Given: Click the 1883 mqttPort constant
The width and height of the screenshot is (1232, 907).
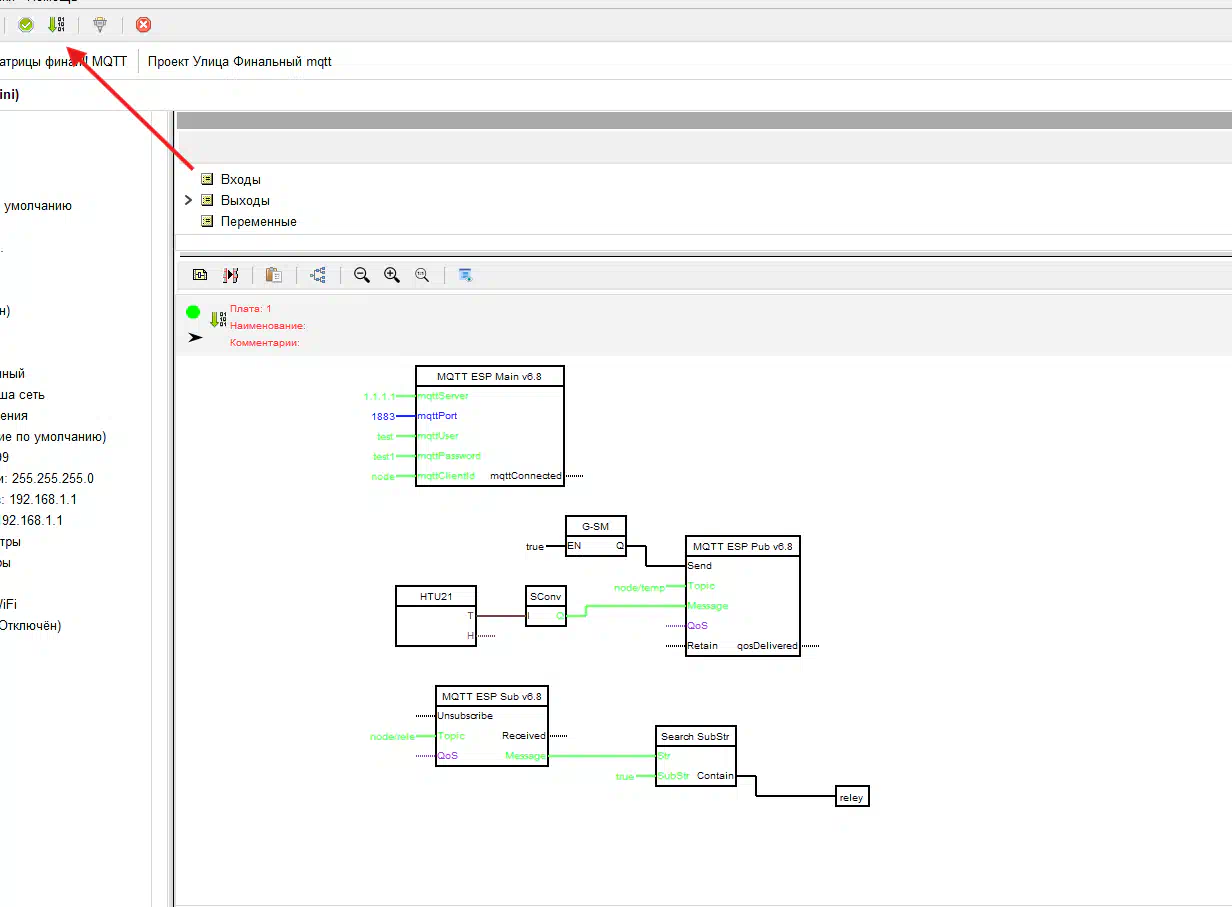Looking at the screenshot, I should point(383,416).
